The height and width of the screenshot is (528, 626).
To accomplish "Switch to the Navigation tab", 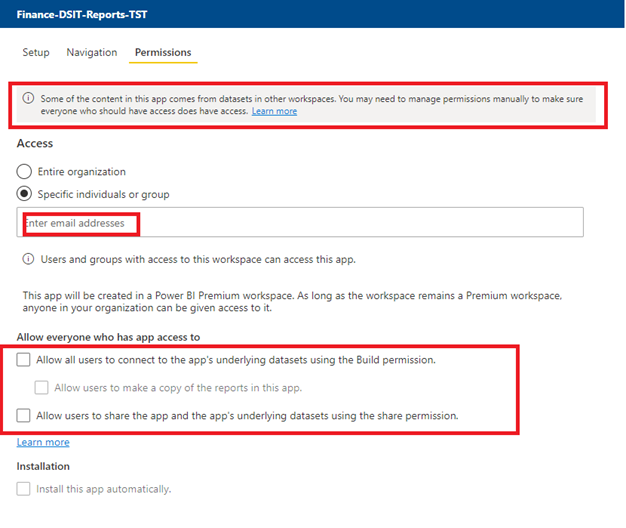I will pos(92,52).
